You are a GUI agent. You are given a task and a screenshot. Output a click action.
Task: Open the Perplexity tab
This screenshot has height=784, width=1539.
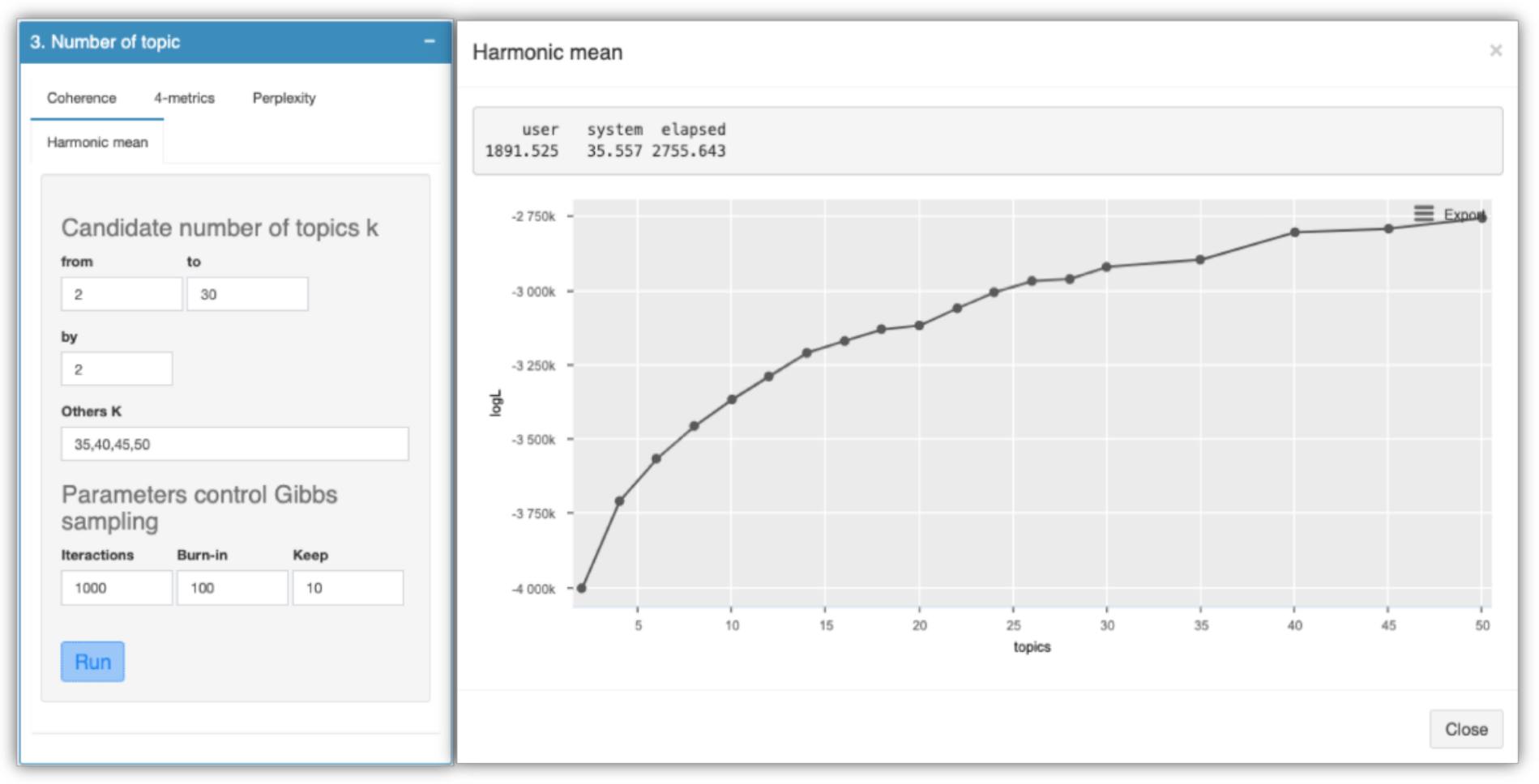click(x=284, y=98)
